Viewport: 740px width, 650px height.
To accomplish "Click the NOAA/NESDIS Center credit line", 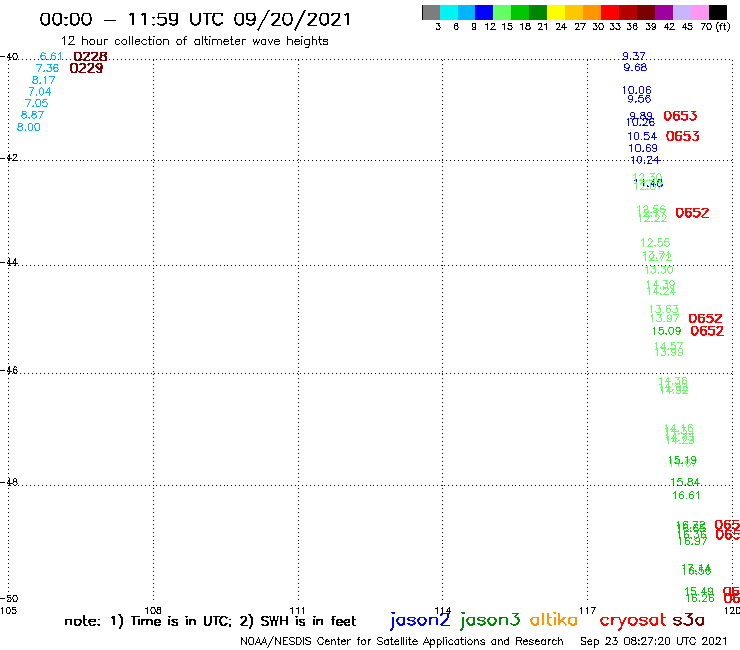I will tap(402, 642).
